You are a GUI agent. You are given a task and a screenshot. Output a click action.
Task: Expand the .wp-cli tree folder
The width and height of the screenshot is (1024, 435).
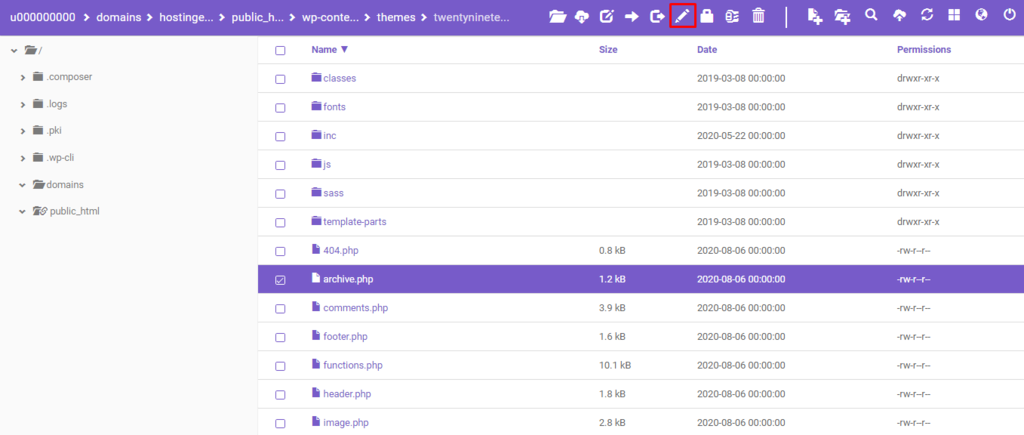point(23,158)
